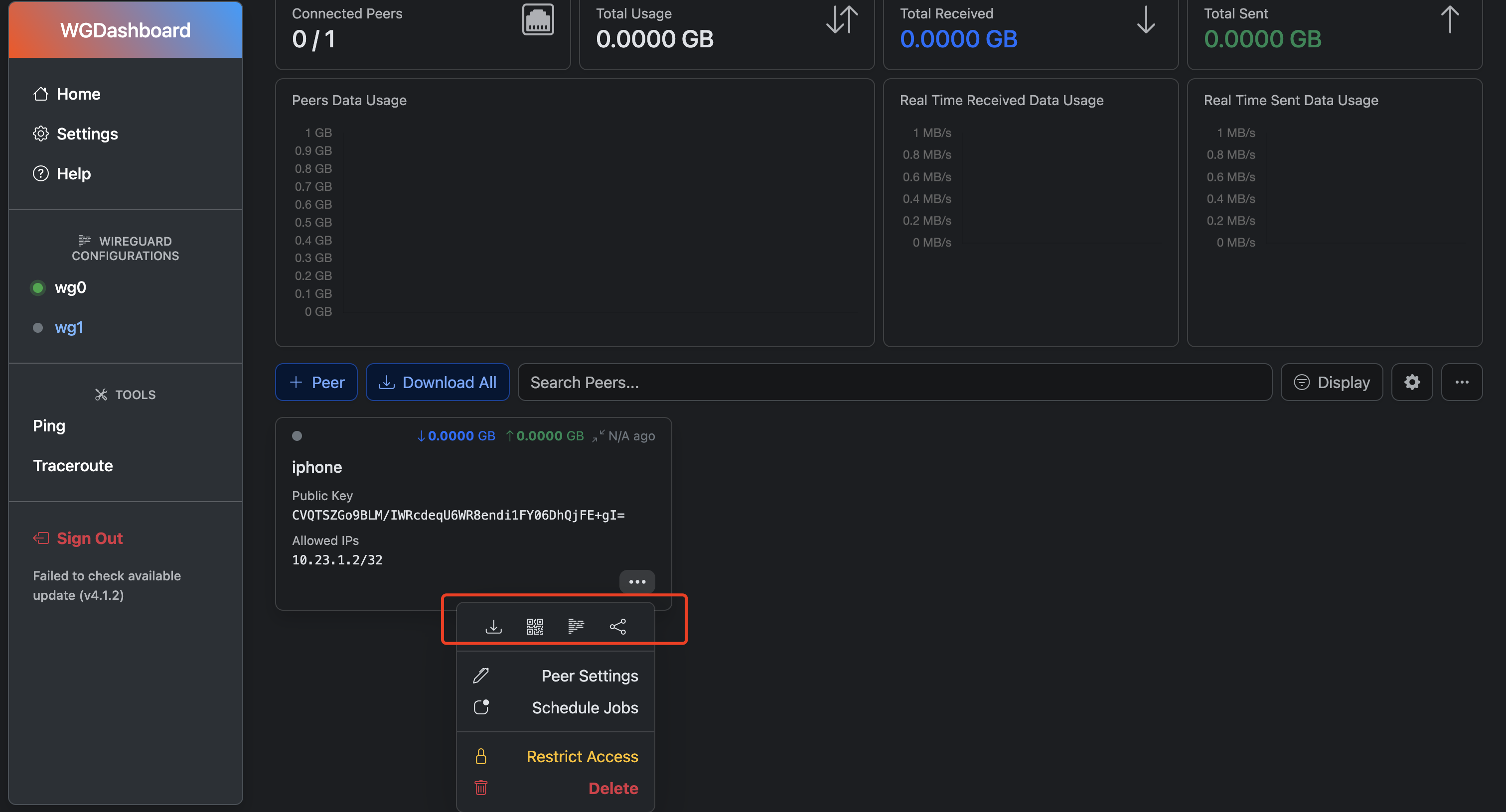Open the peer configuration file view icon

576,627
